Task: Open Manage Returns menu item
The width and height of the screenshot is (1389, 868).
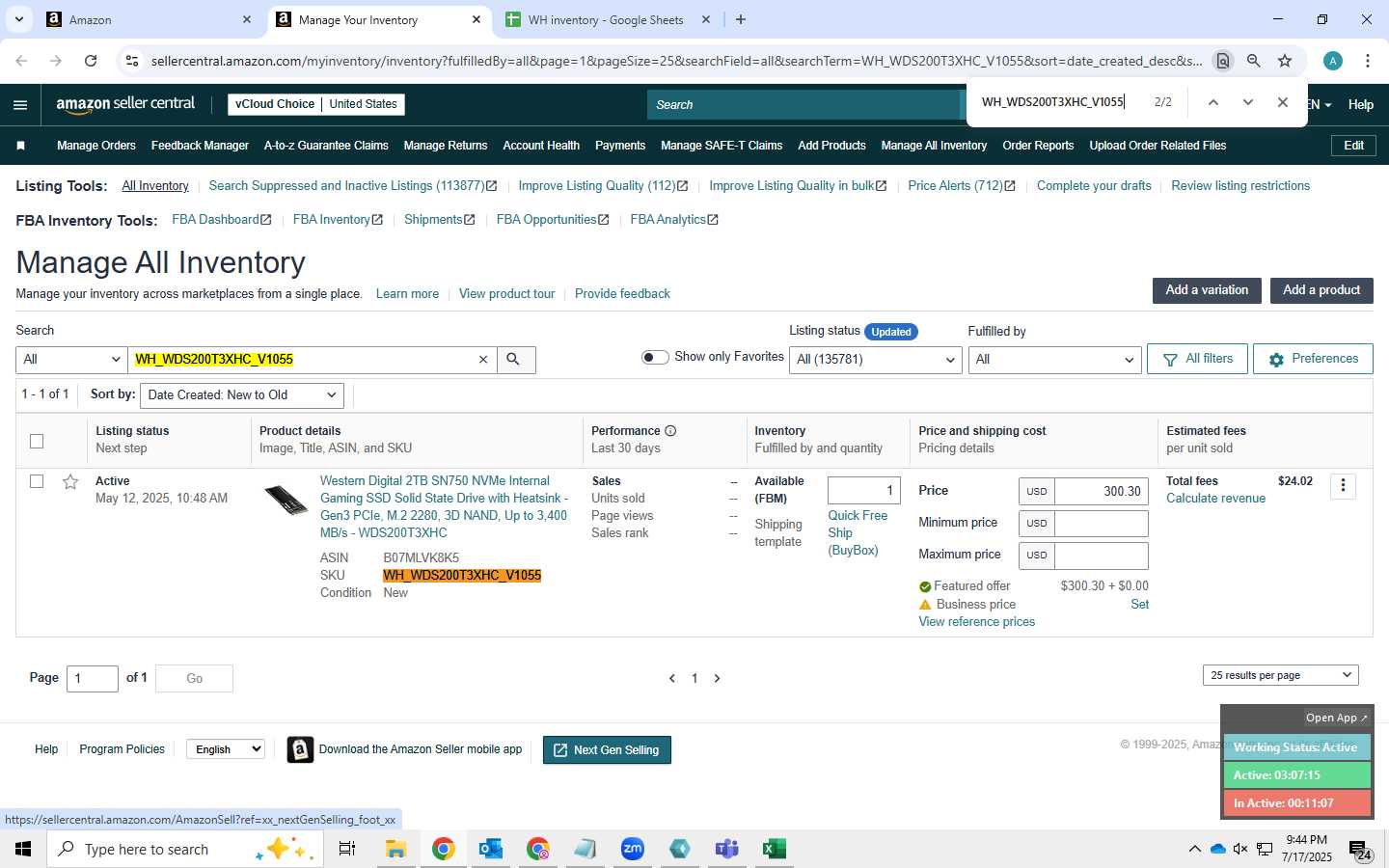Action: pos(446,146)
